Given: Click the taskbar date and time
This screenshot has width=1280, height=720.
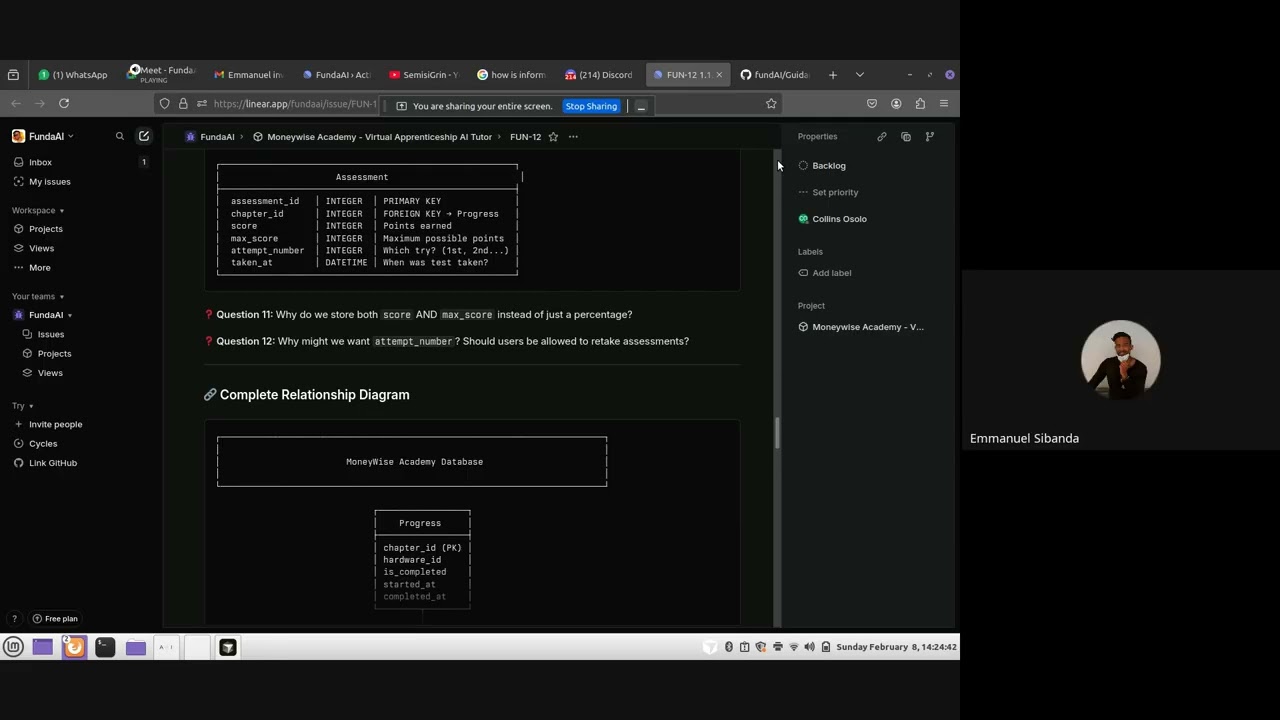Looking at the screenshot, I should (896, 647).
